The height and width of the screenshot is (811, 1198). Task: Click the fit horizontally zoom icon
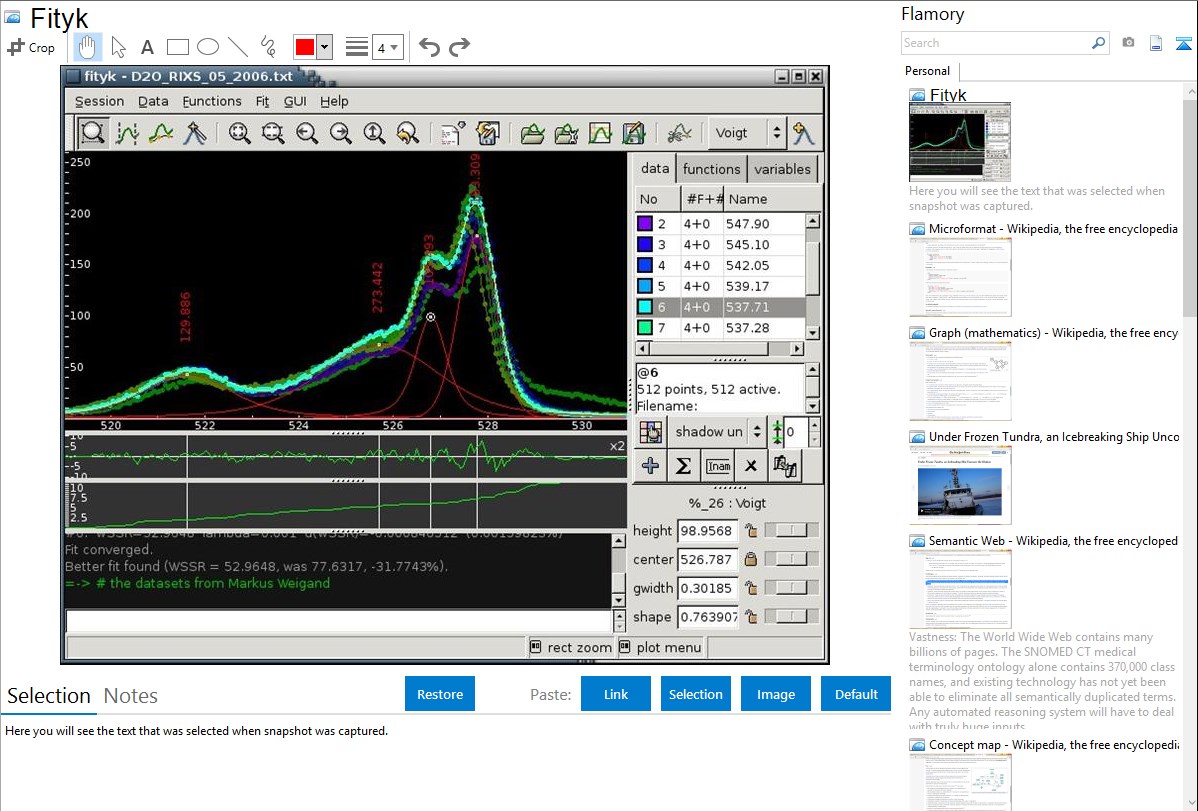click(x=273, y=133)
